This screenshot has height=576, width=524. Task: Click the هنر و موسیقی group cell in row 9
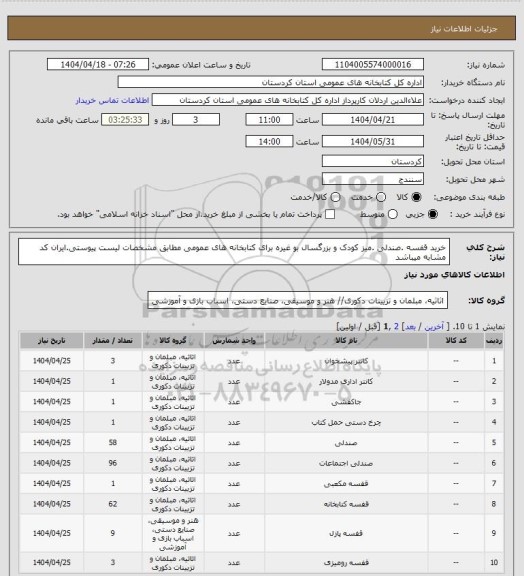[x=173, y=533]
